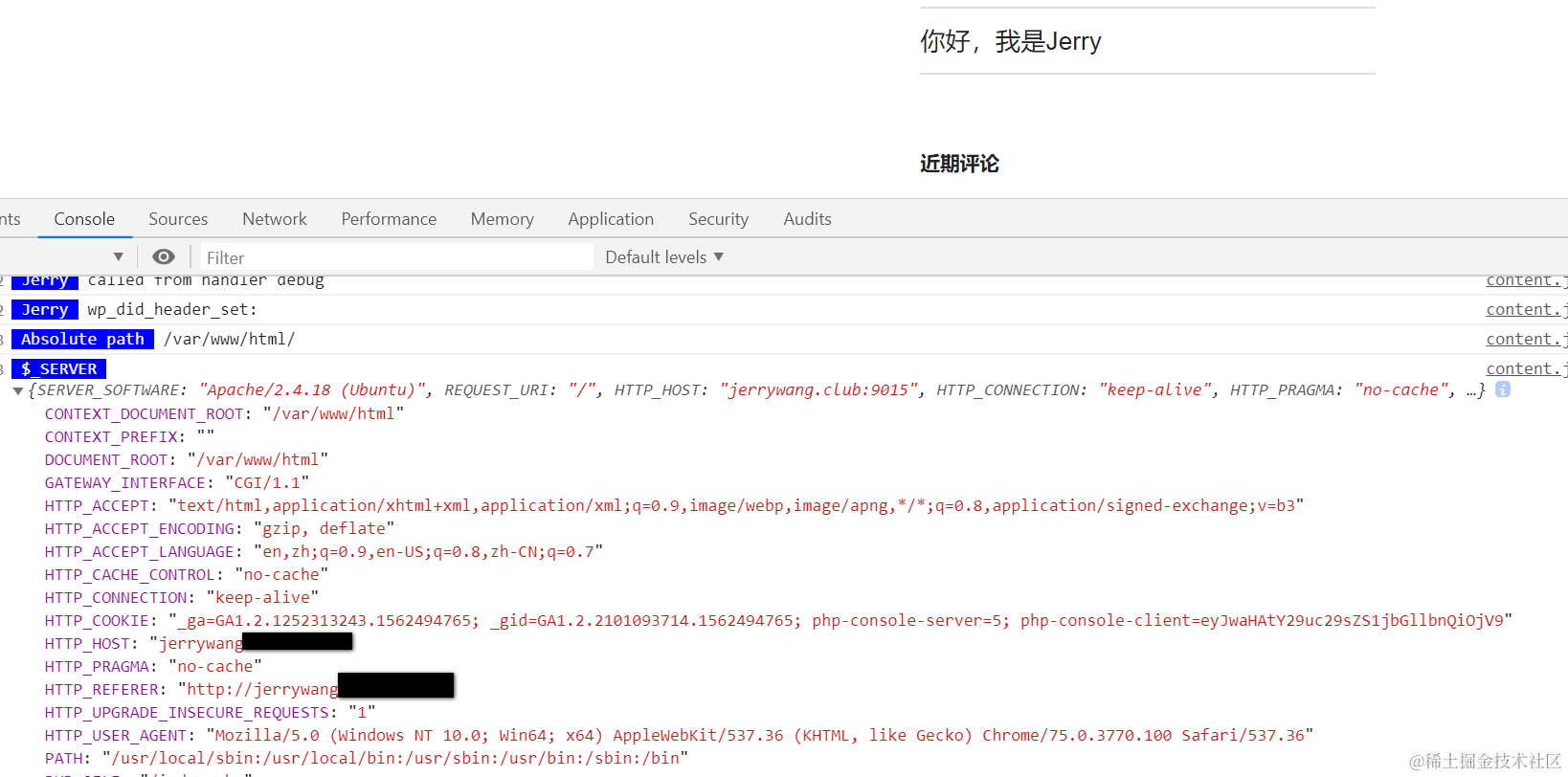Open the Memory tab
This screenshot has width=1568, height=777.
(x=502, y=219)
